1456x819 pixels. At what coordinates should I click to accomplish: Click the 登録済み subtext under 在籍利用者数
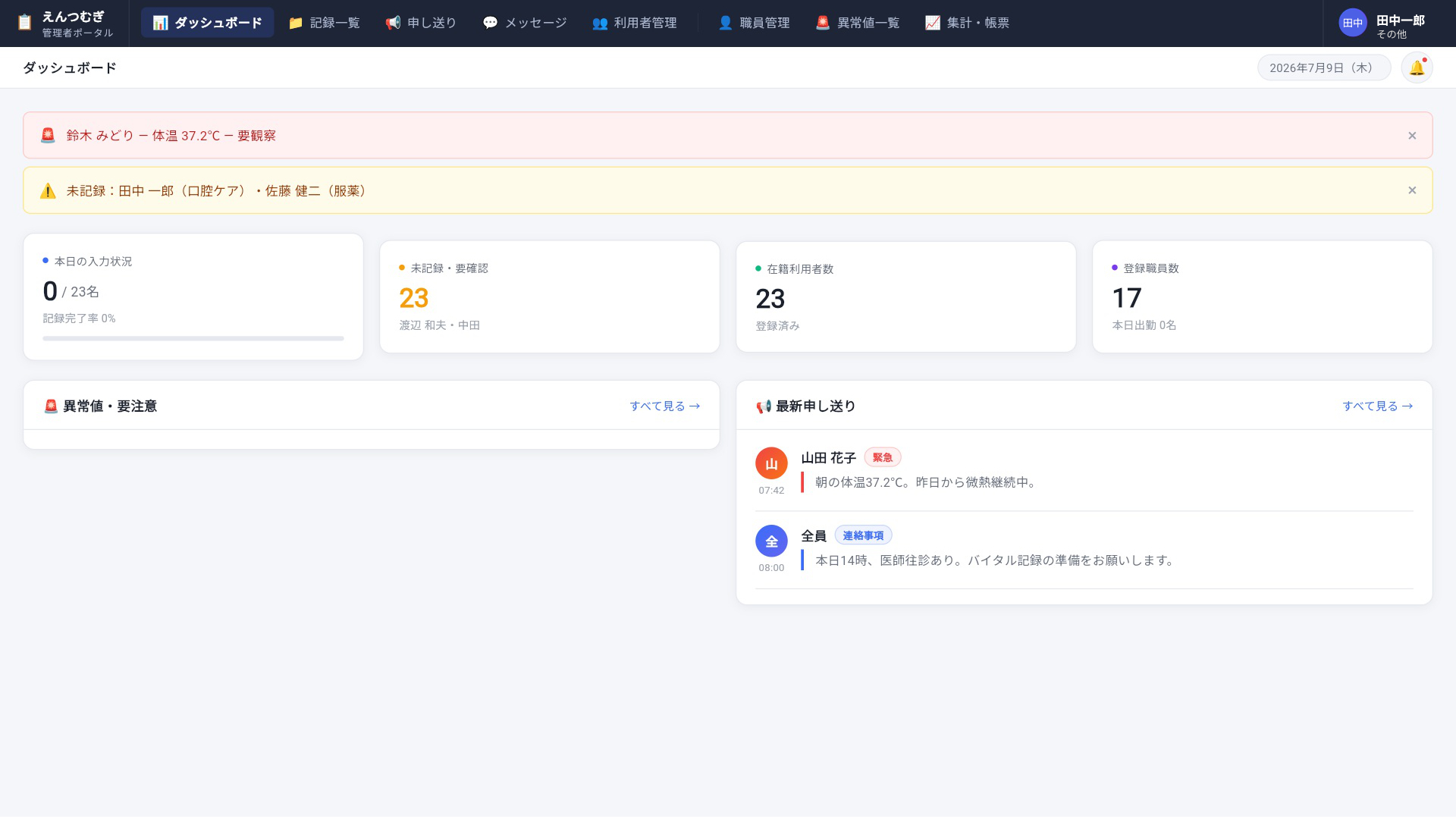click(x=777, y=325)
